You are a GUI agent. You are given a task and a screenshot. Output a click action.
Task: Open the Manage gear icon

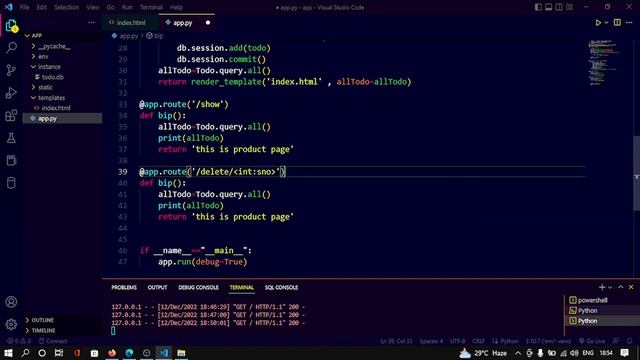tap(11, 324)
